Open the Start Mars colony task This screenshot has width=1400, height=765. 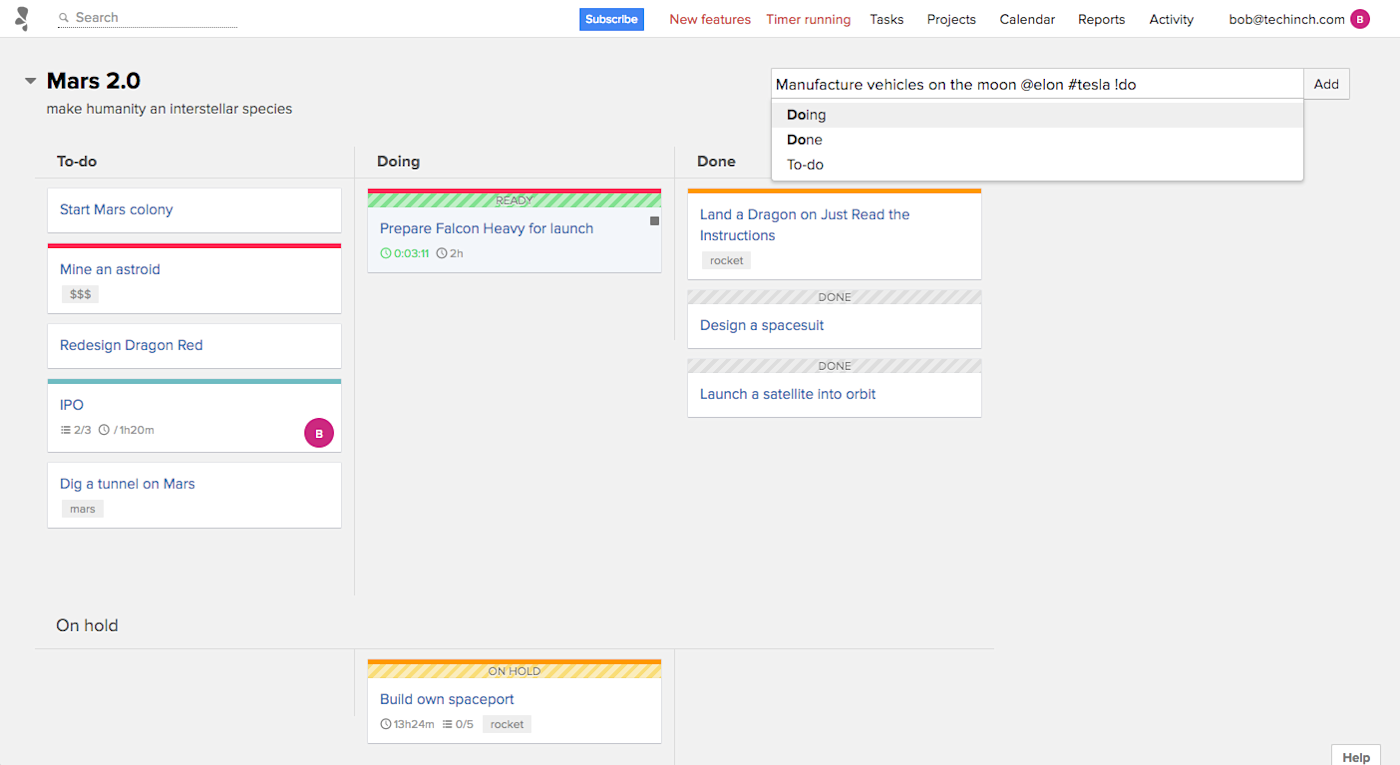click(116, 210)
